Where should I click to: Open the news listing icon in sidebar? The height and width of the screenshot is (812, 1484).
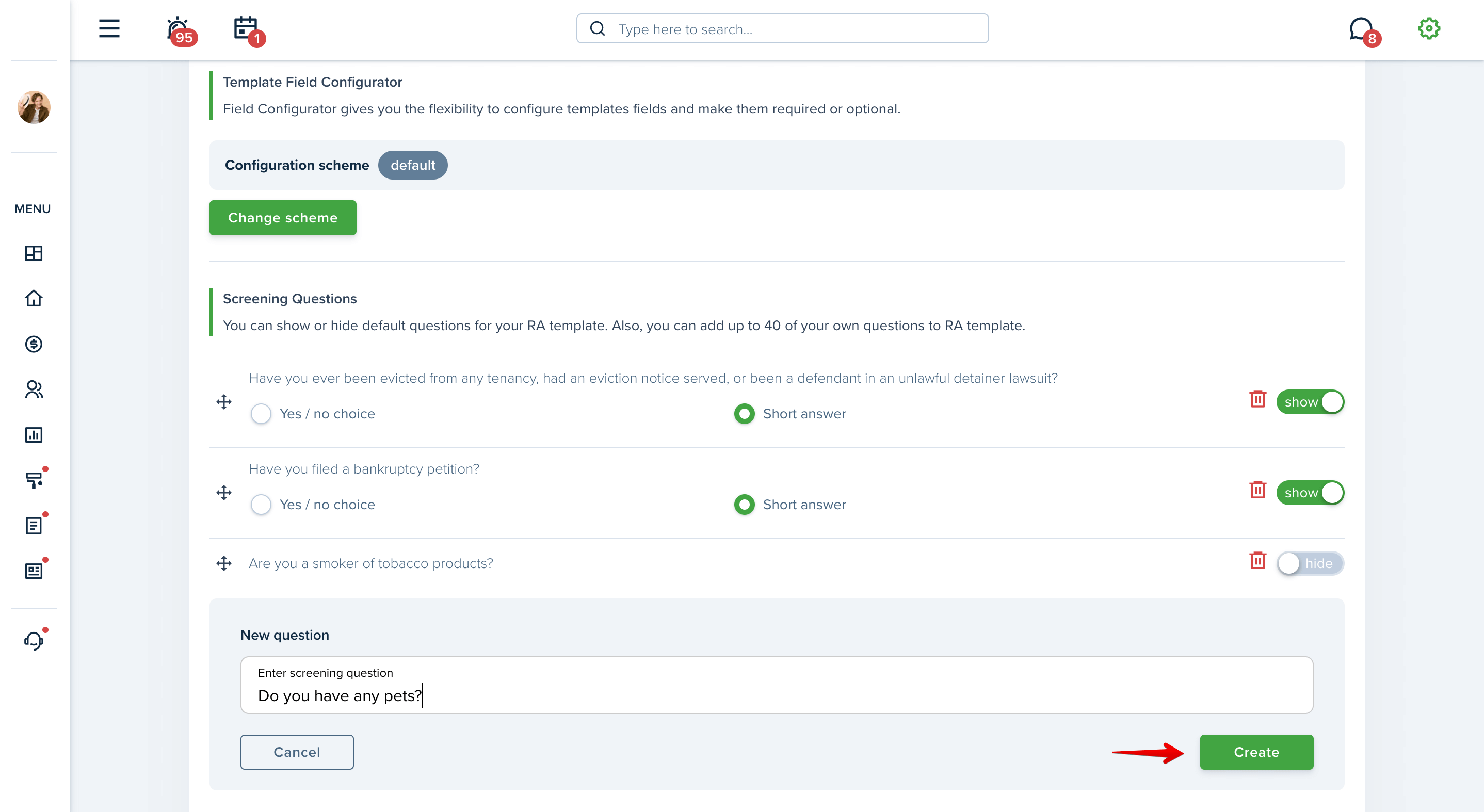[35, 570]
